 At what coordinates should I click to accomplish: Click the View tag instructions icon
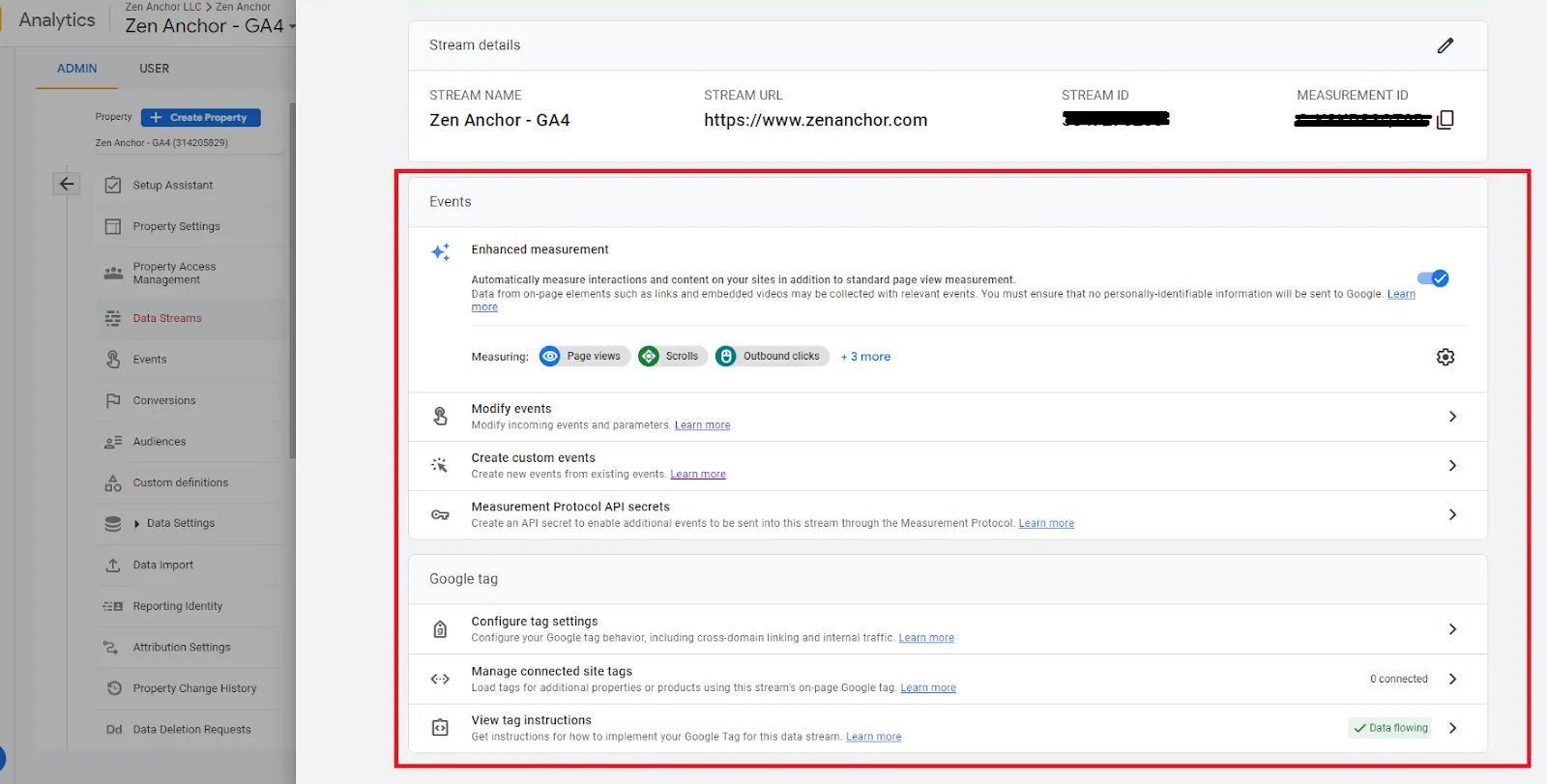pyautogui.click(x=440, y=728)
